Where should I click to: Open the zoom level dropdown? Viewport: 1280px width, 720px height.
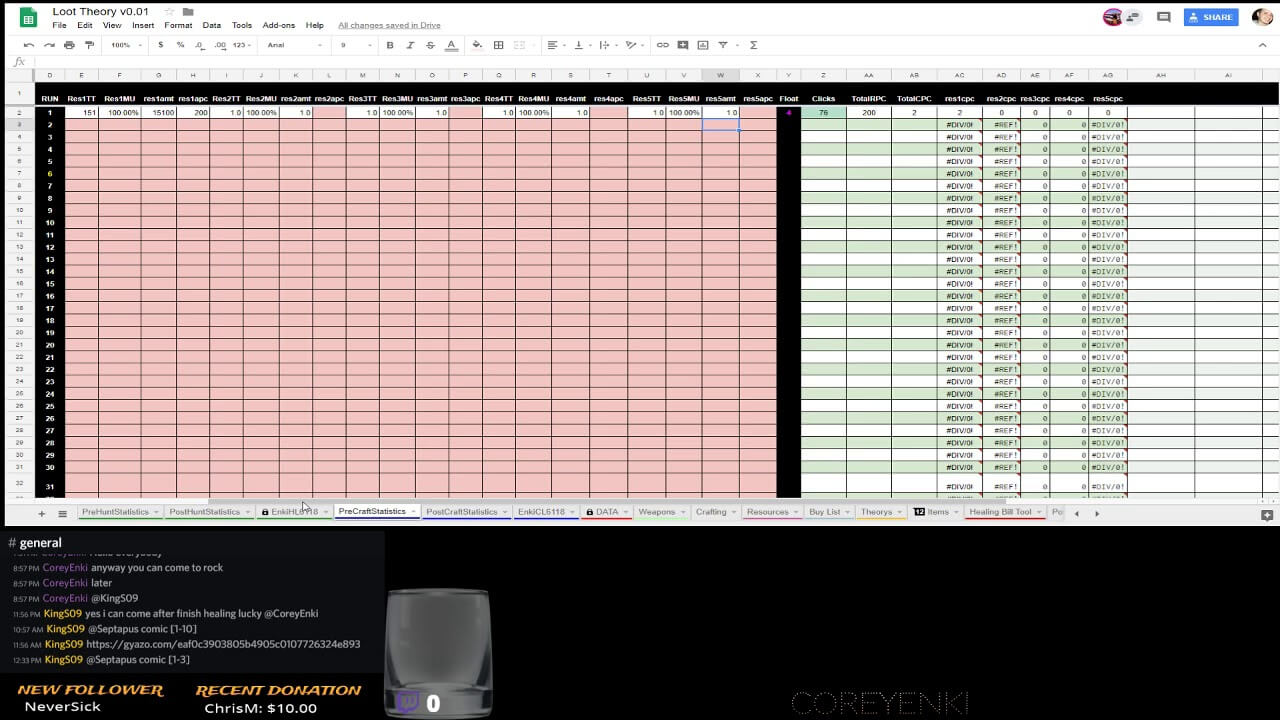[x=125, y=45]
